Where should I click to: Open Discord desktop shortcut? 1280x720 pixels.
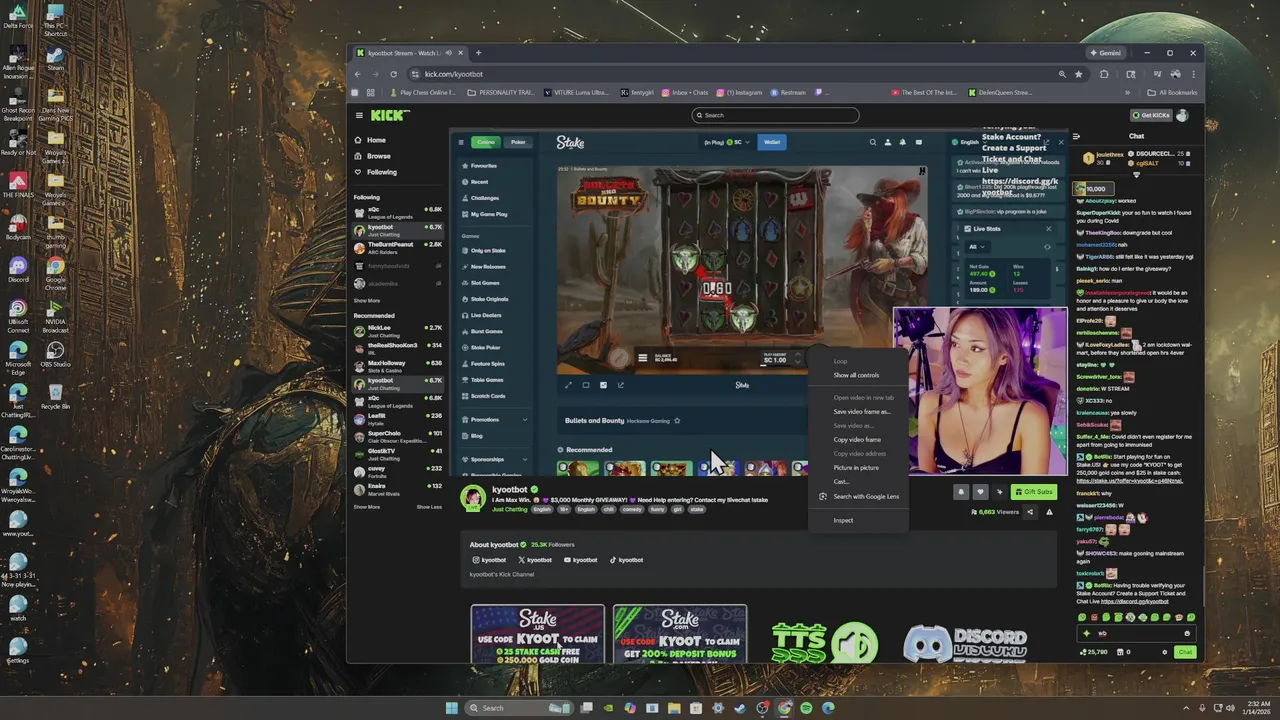(x=17, y=268)
